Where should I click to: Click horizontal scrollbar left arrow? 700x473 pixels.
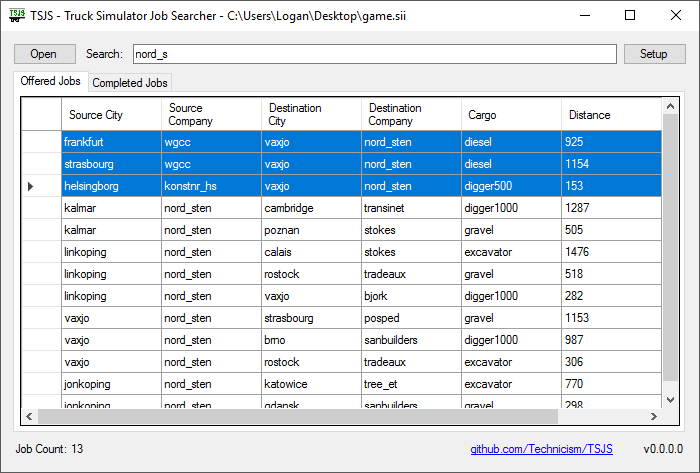pos(30,416)
